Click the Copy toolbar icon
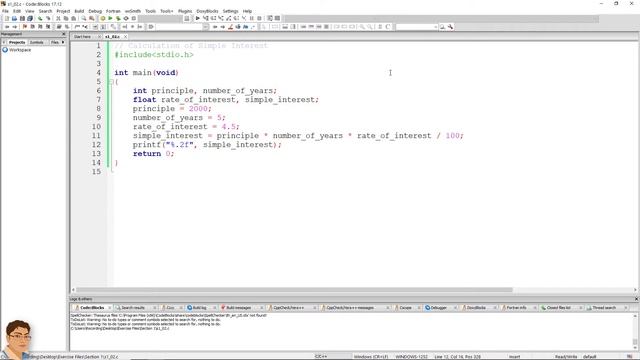 [66, 18]
